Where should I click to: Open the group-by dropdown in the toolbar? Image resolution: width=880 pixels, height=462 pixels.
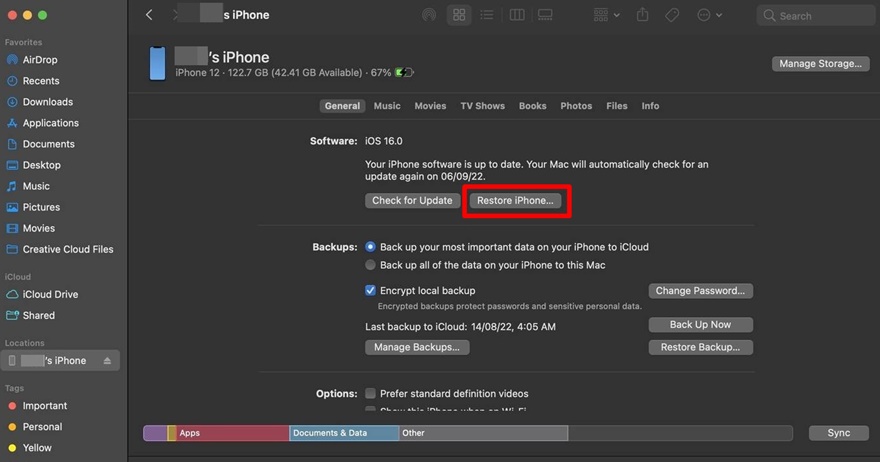click(x=606, y=16)
